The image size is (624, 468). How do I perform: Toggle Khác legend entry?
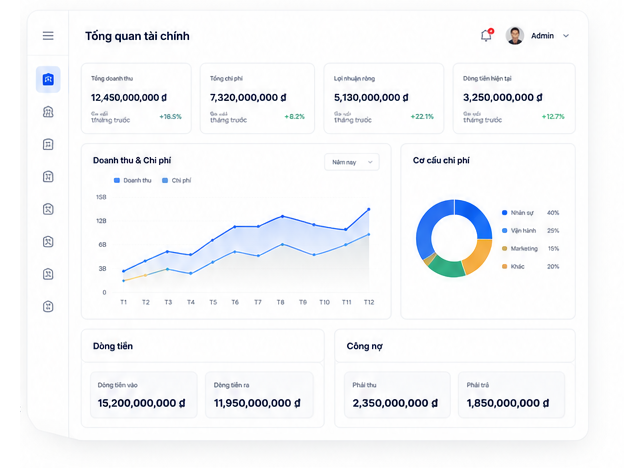pyautogui.click(x=530, y=267)
